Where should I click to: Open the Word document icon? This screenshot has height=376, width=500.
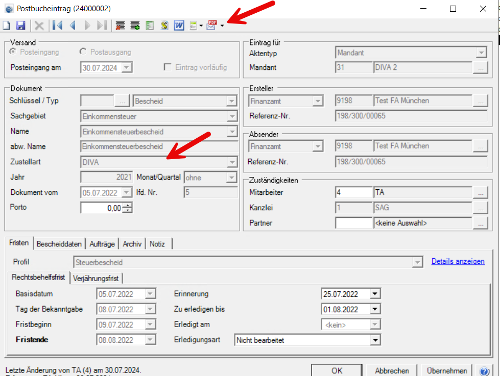(179, 26)
